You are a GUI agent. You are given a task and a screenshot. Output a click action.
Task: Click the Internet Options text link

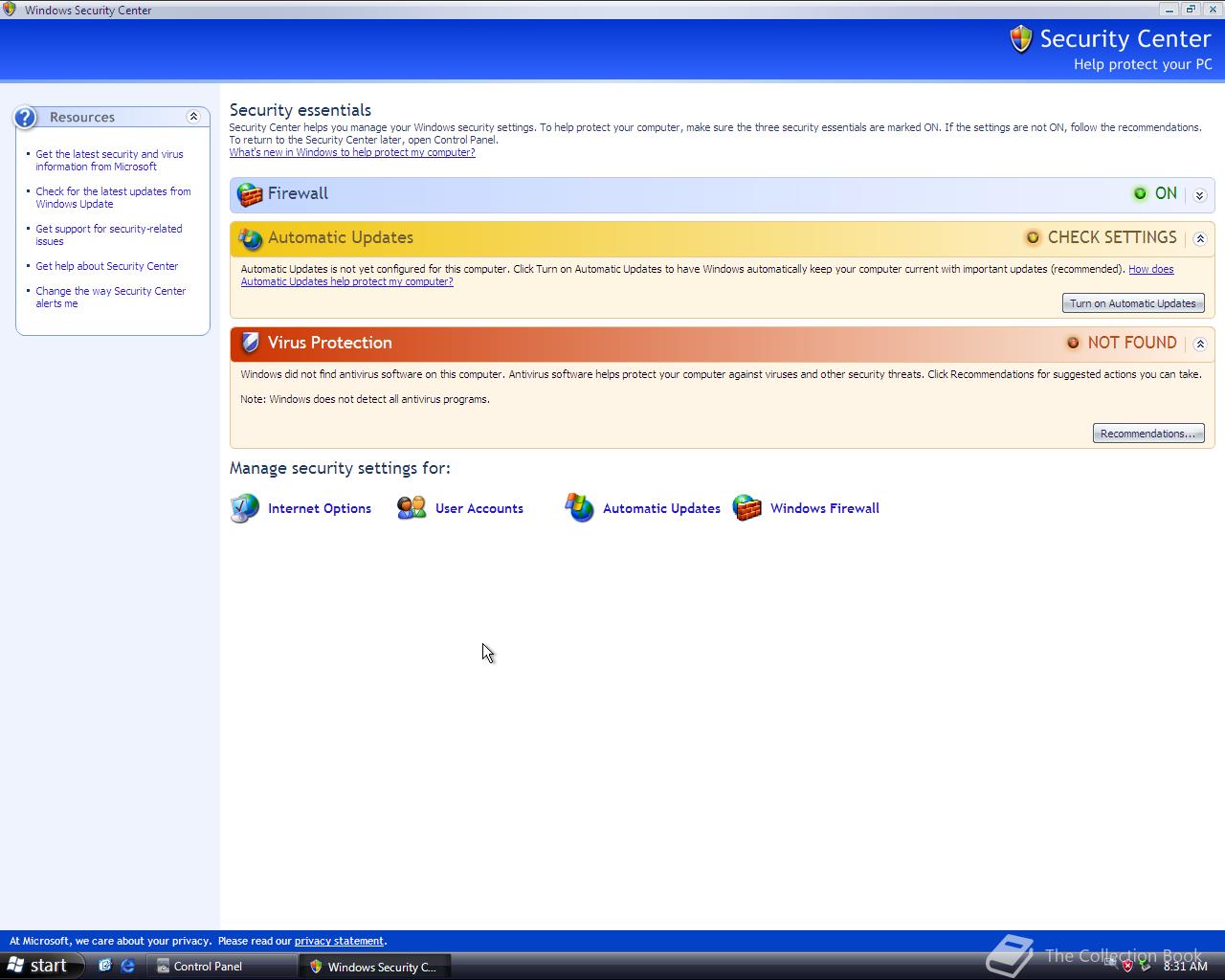point(320,508)
